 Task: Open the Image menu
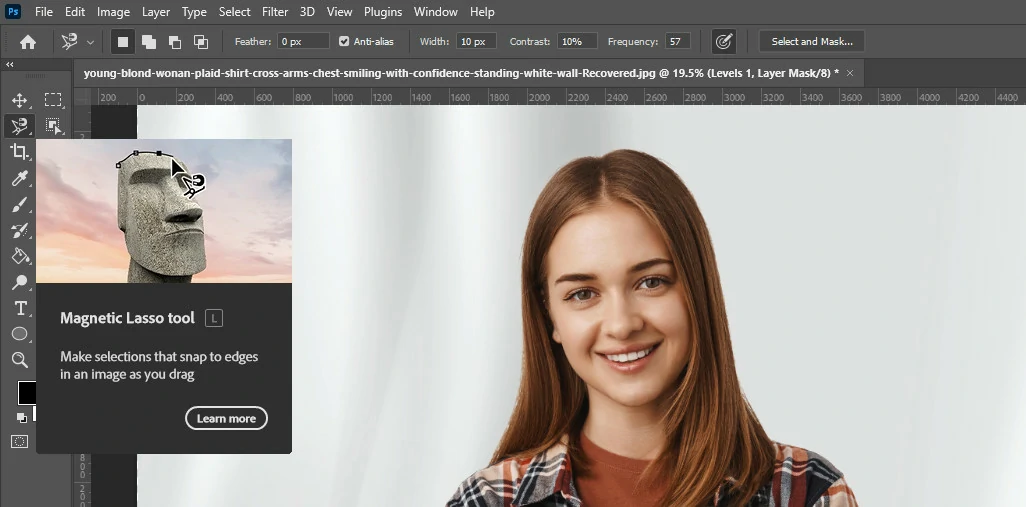[x=113, y=12]
